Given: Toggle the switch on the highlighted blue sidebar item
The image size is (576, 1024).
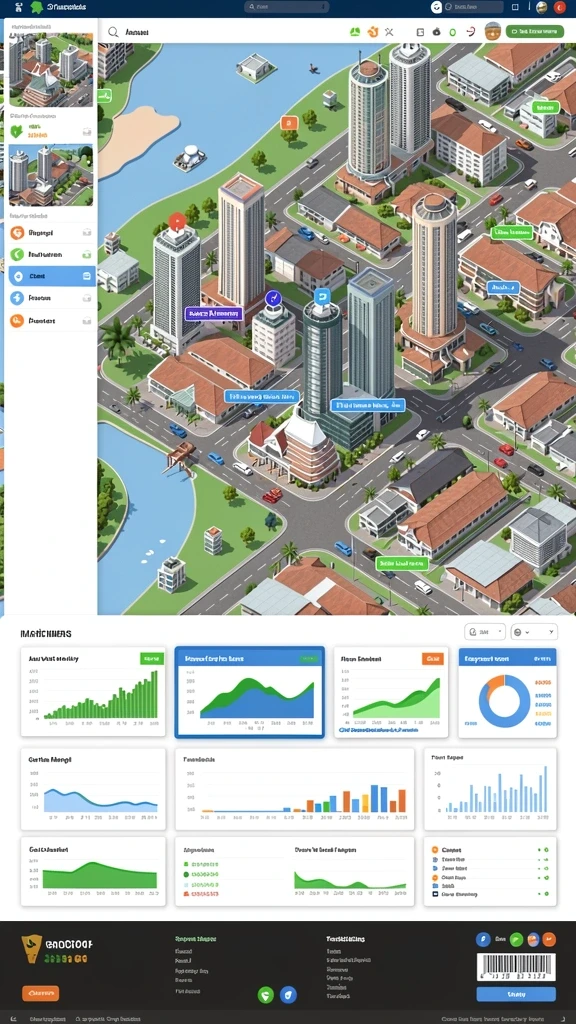Looking at the screenshot, I should click(x=87, y=276).
